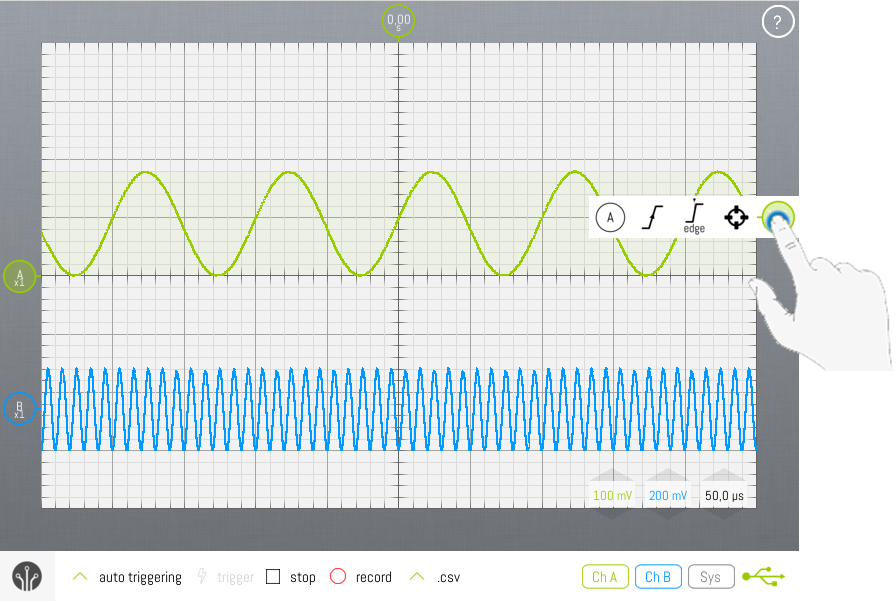This screenshot has height=603, width=896.
Task: Increase the 50,0 µs time base
Action: click(x=723, y=477)
